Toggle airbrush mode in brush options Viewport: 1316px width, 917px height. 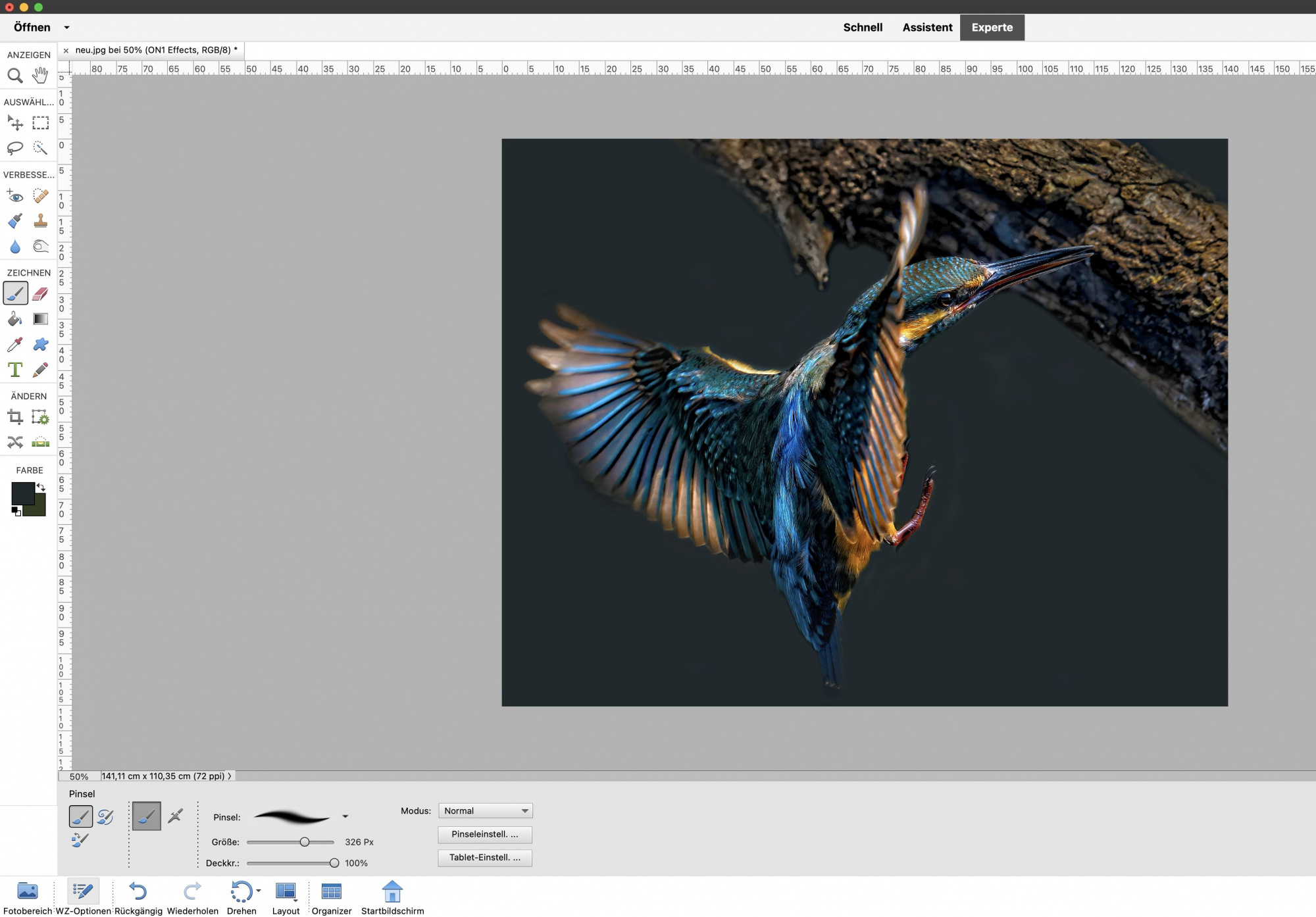click(175, 816)
